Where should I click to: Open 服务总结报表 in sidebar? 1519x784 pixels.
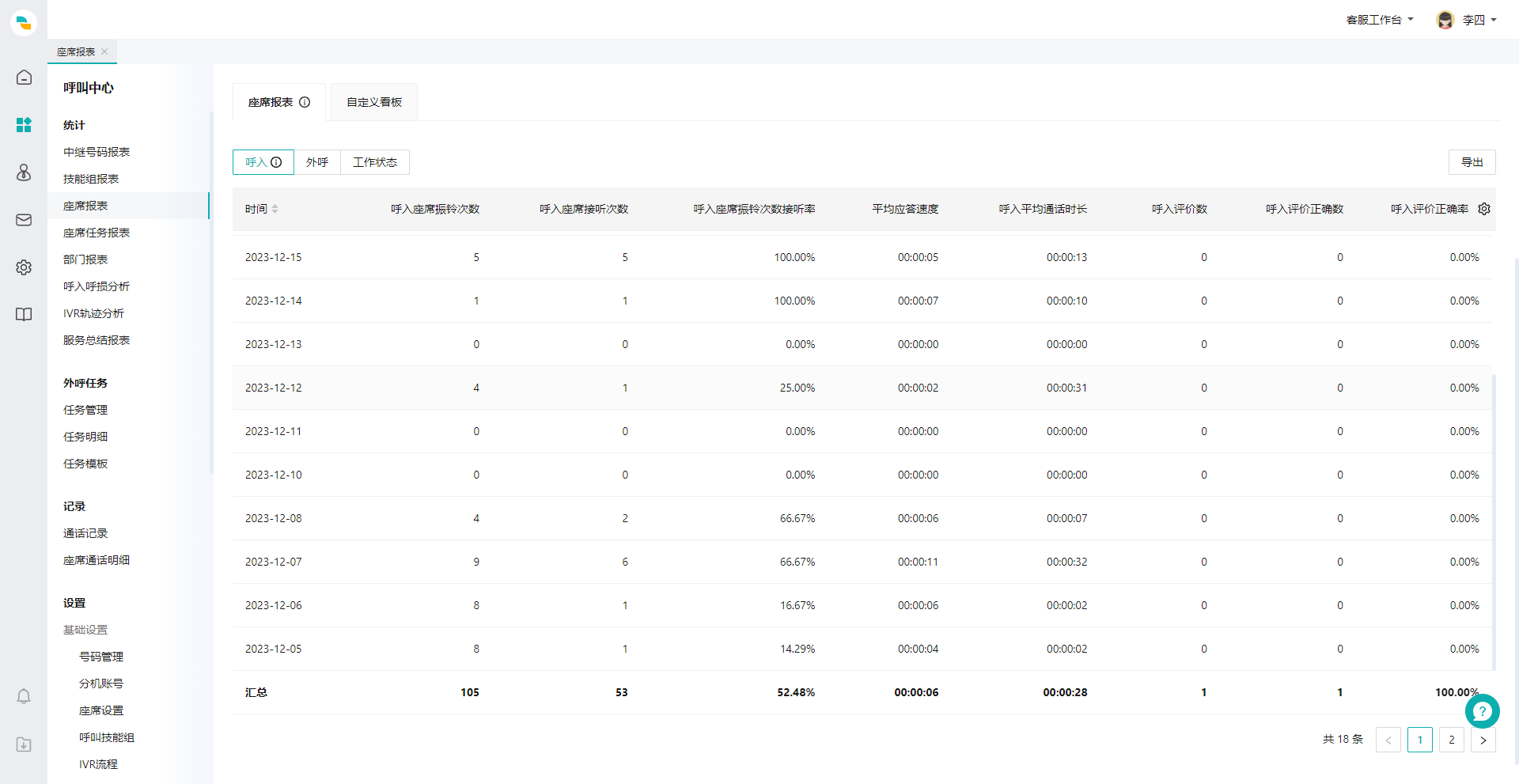coord(97,340)
